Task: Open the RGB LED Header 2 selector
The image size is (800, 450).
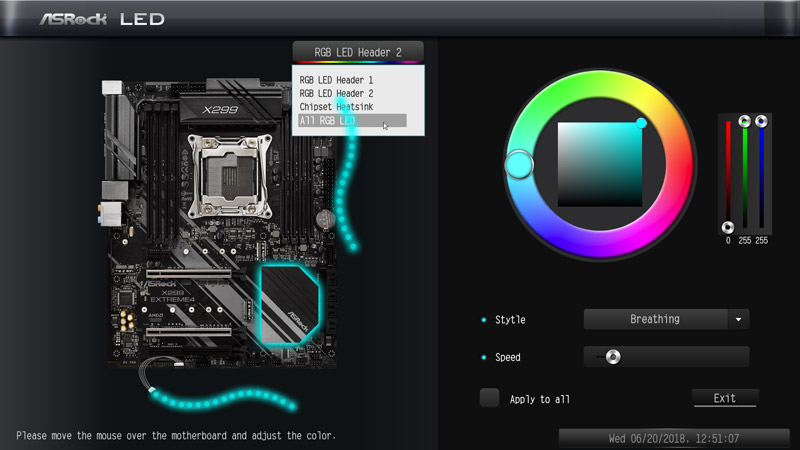Action: 358,52
